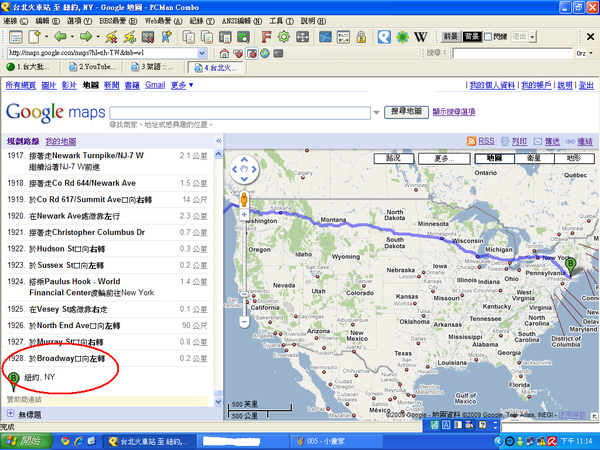The width and height of the screenshot is (600, 450).
Task: Open the 更多... layers dropdown on the map
Action: pyautogui.click(x=444, y=158)
